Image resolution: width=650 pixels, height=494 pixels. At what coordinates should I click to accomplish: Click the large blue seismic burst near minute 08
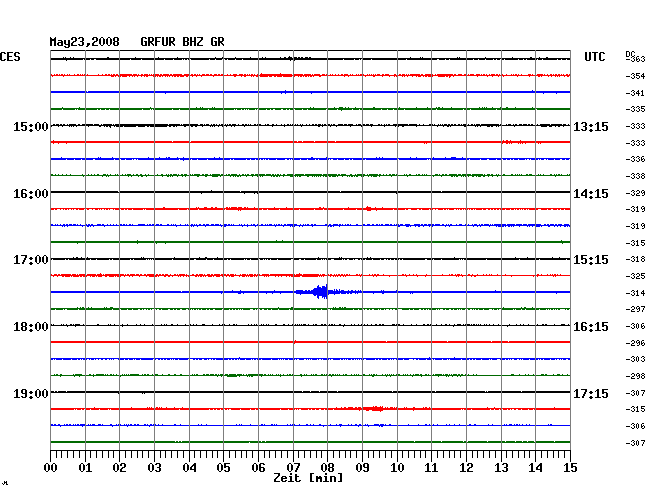click(x=321, y=292)
